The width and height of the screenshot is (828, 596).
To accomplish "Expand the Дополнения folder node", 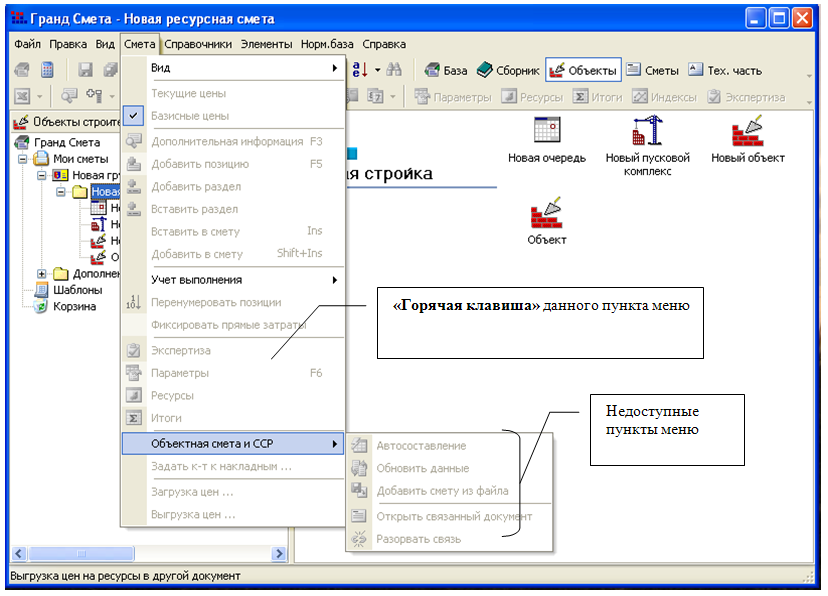I will tap(42, 273).
